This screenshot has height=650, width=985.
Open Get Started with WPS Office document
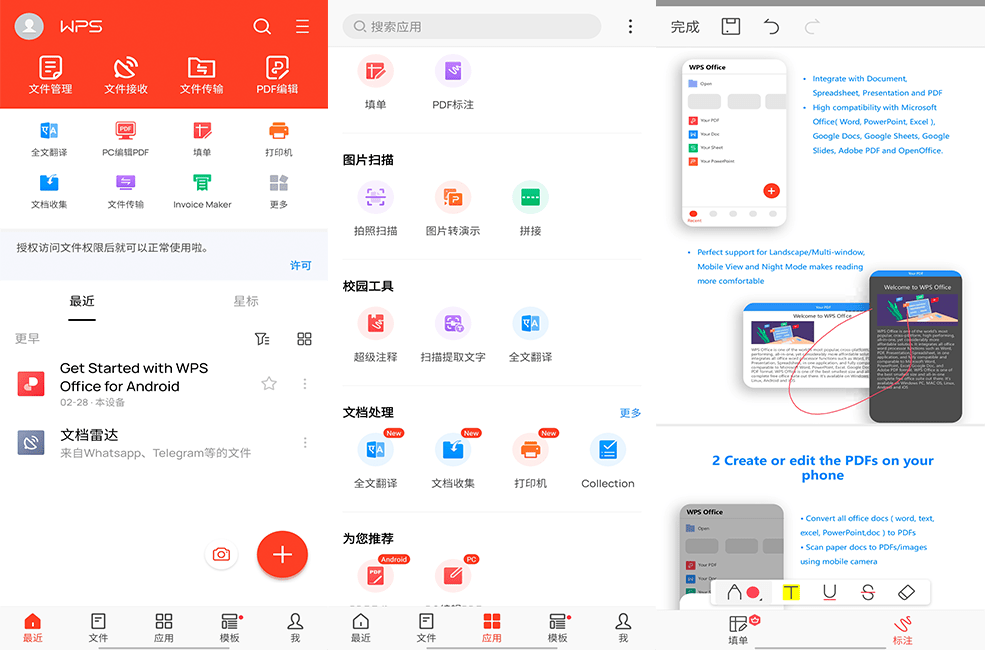pyautogui.click(x=134, y=383)
